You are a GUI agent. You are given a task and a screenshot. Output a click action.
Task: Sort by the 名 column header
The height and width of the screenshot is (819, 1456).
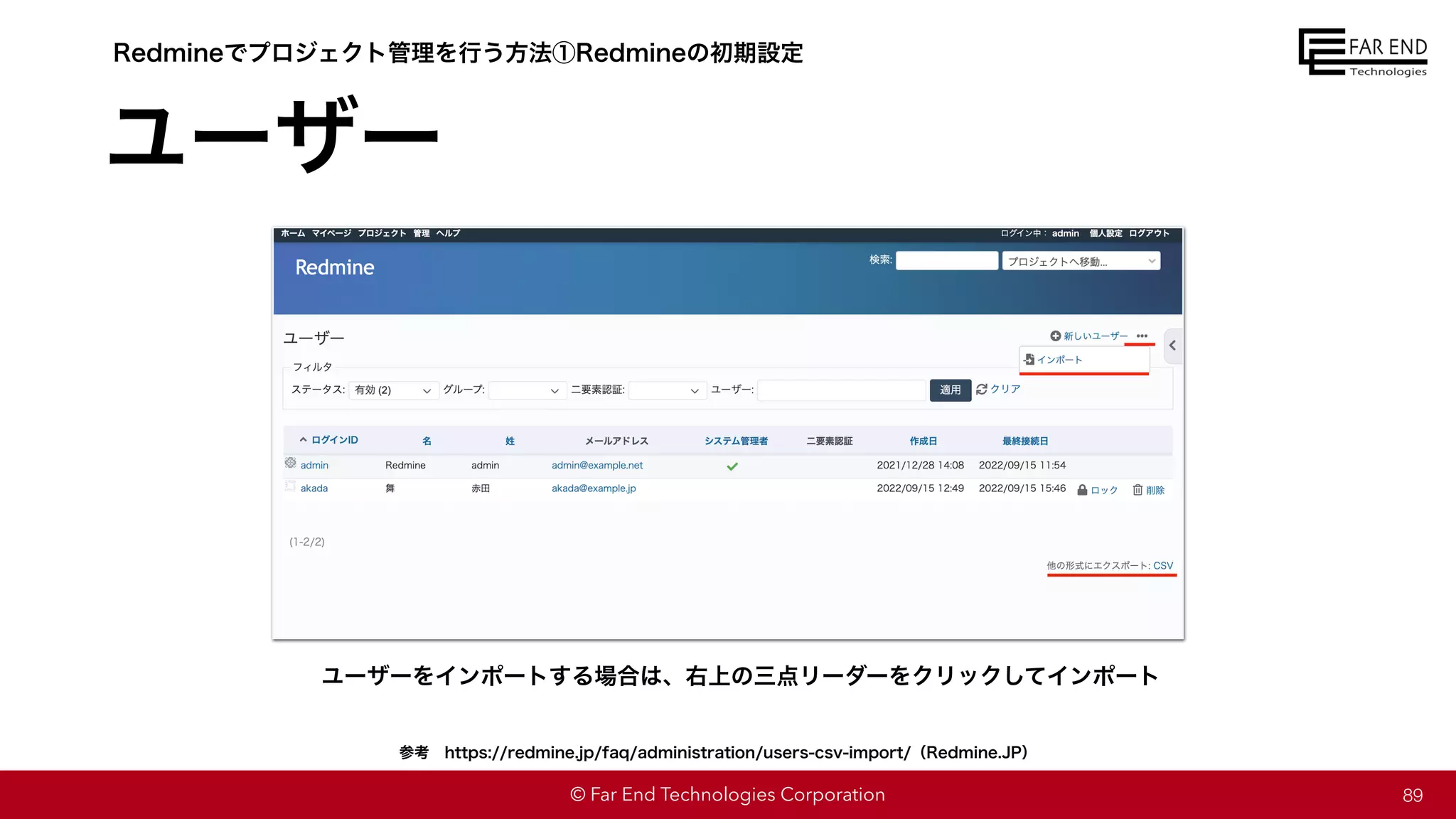(x=427, y=441)
